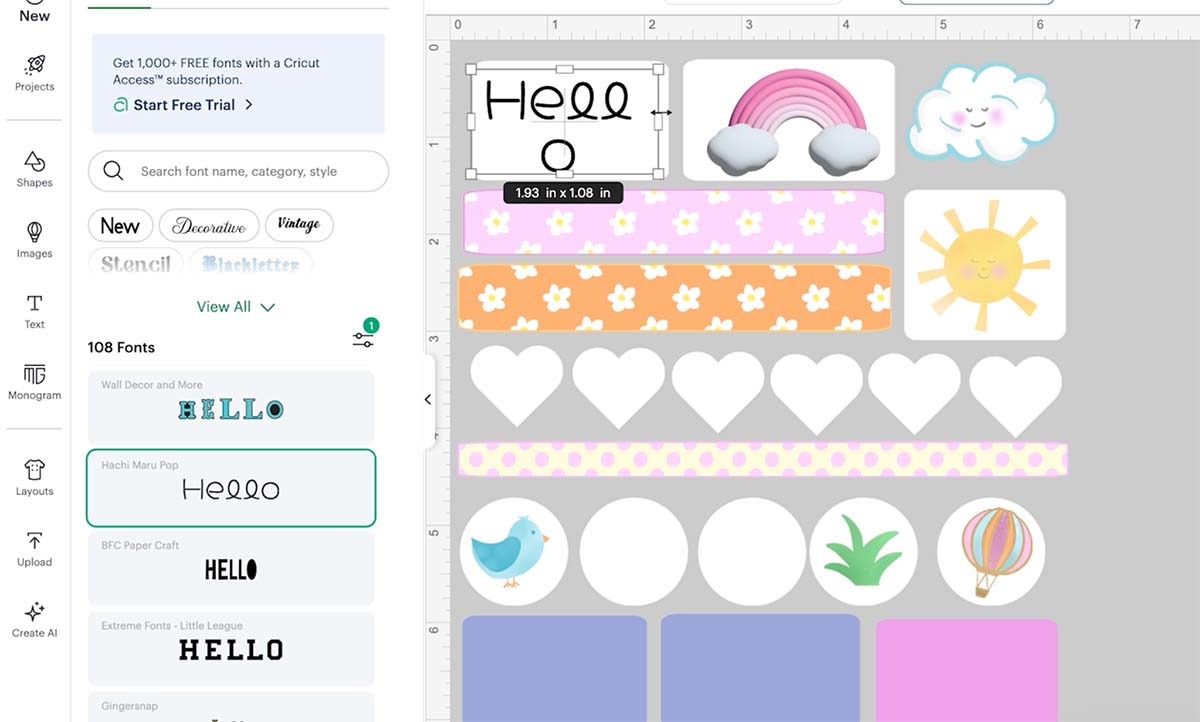Filter fonts by Stencil category
1200x722 pixels.
[135, 264]
